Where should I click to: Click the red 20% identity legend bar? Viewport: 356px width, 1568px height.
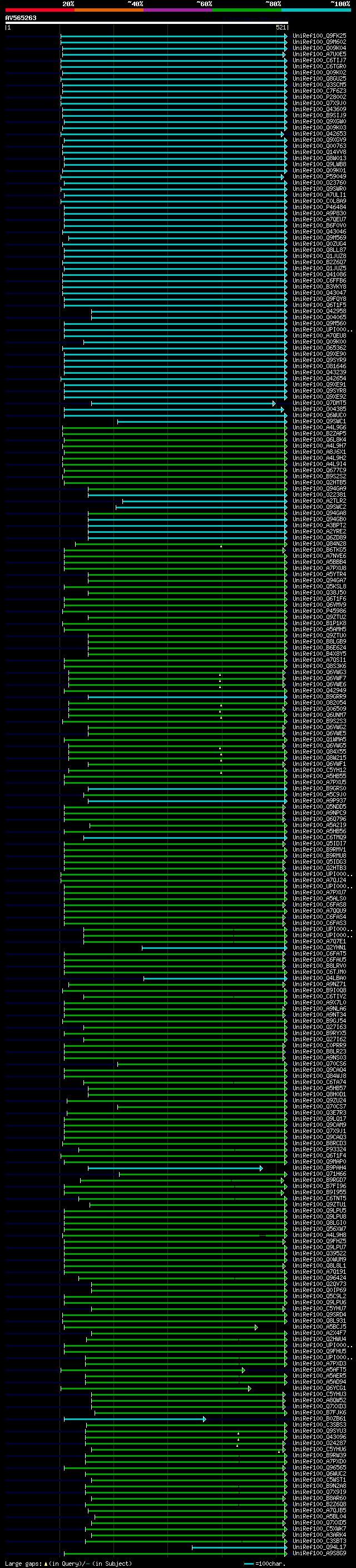pos(39,10)
